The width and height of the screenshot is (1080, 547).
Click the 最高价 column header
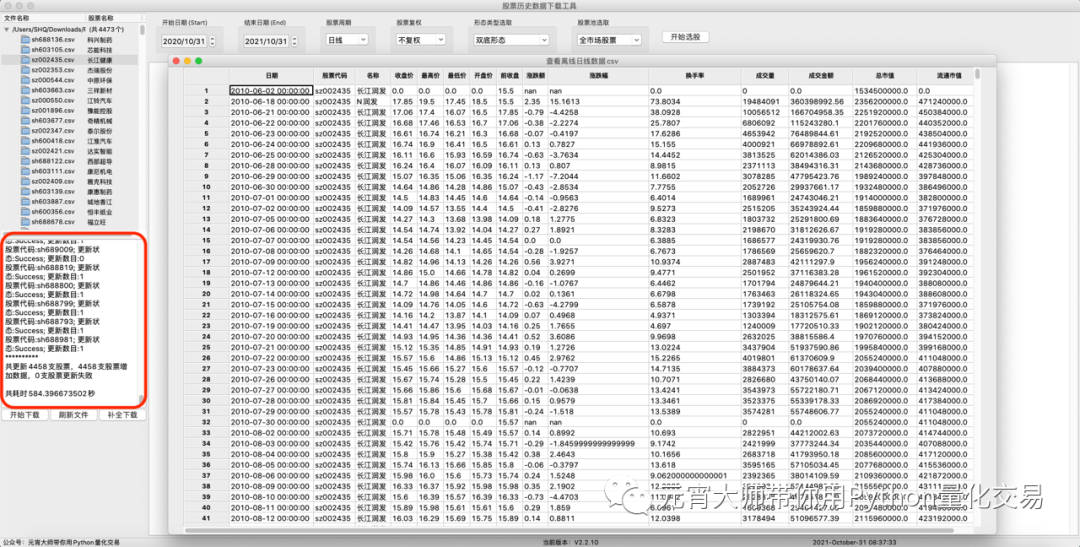[430, 75]
